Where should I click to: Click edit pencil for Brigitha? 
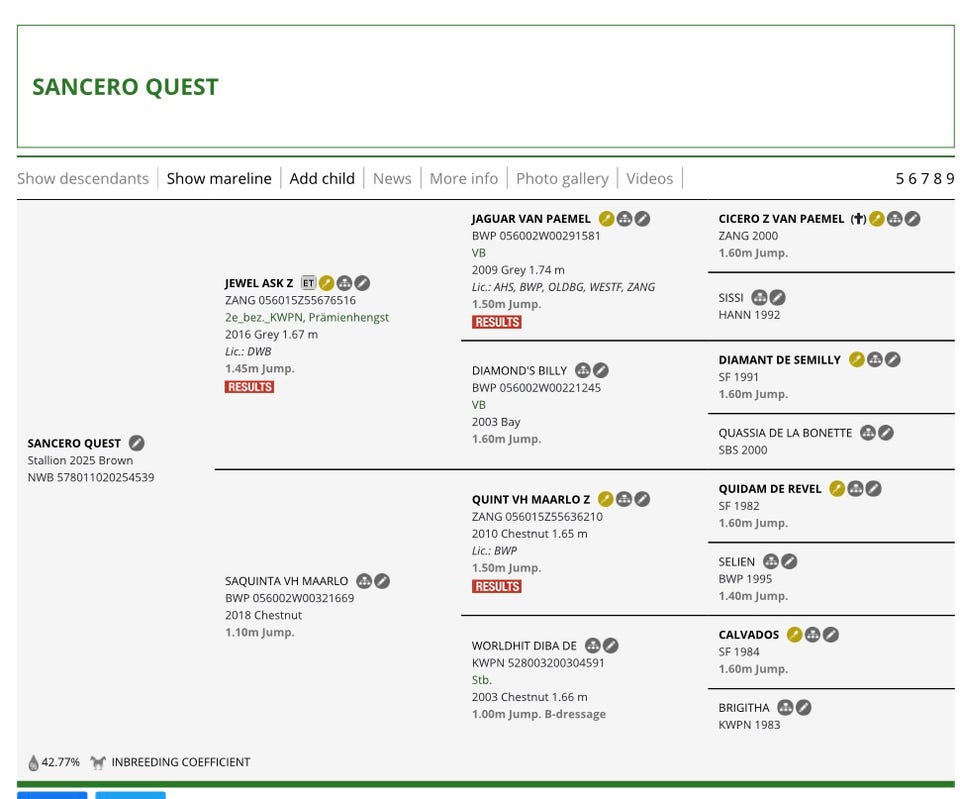click(x=803, y=708)
